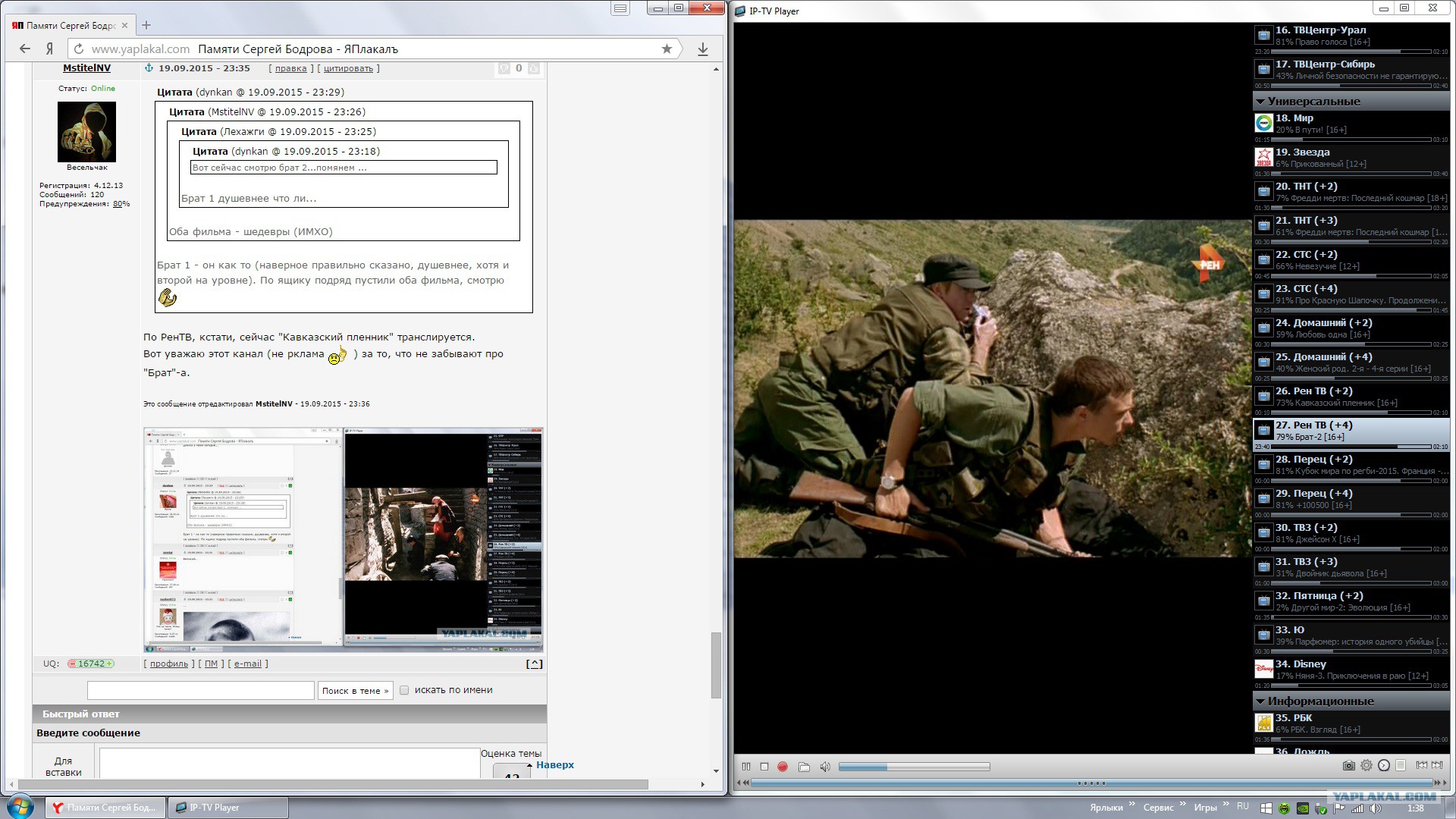Expand the Игры taskbar toolbar chevron

(x=1225, y=805)
